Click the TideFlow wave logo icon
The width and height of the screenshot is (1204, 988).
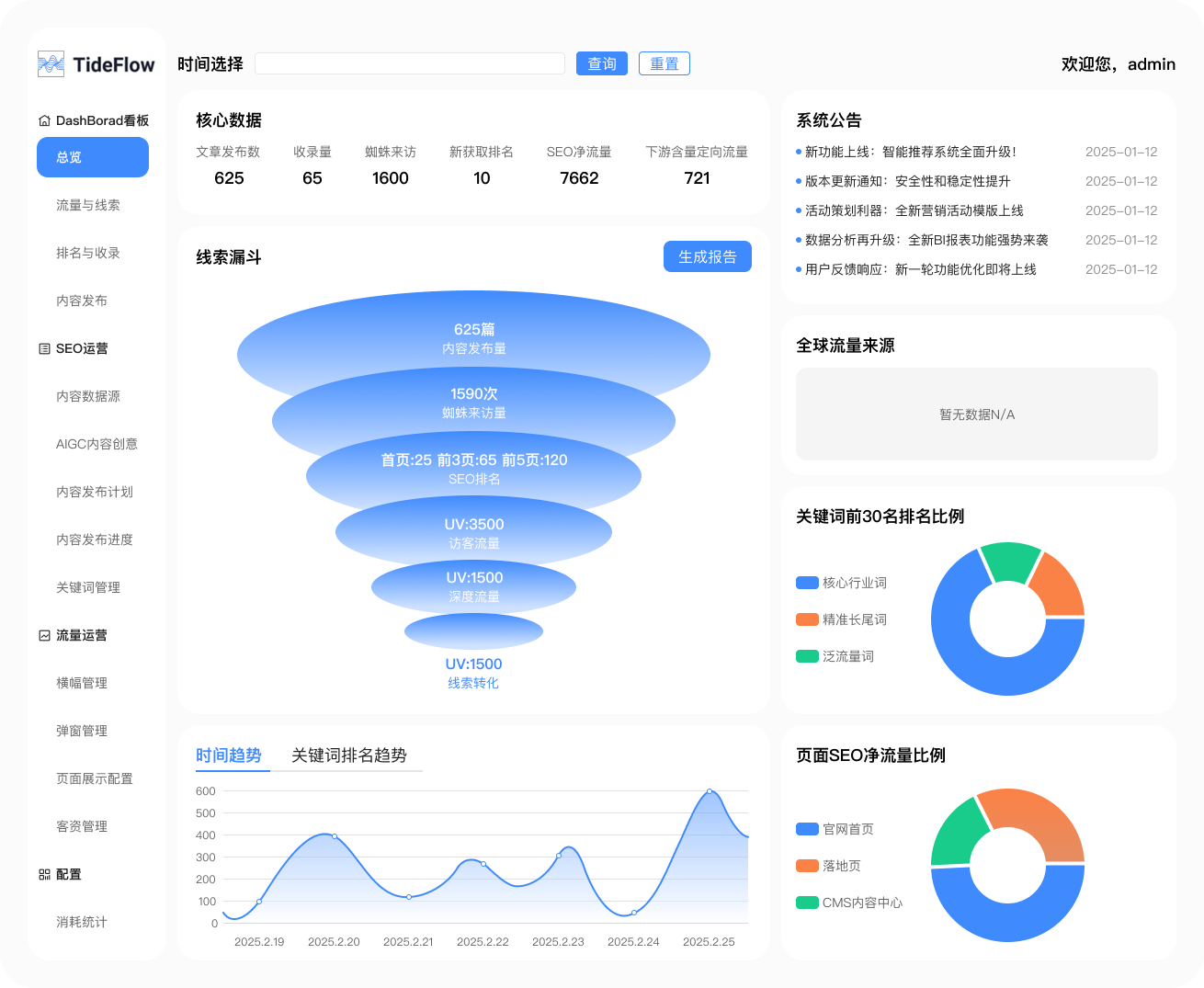(x=51, y=63)
